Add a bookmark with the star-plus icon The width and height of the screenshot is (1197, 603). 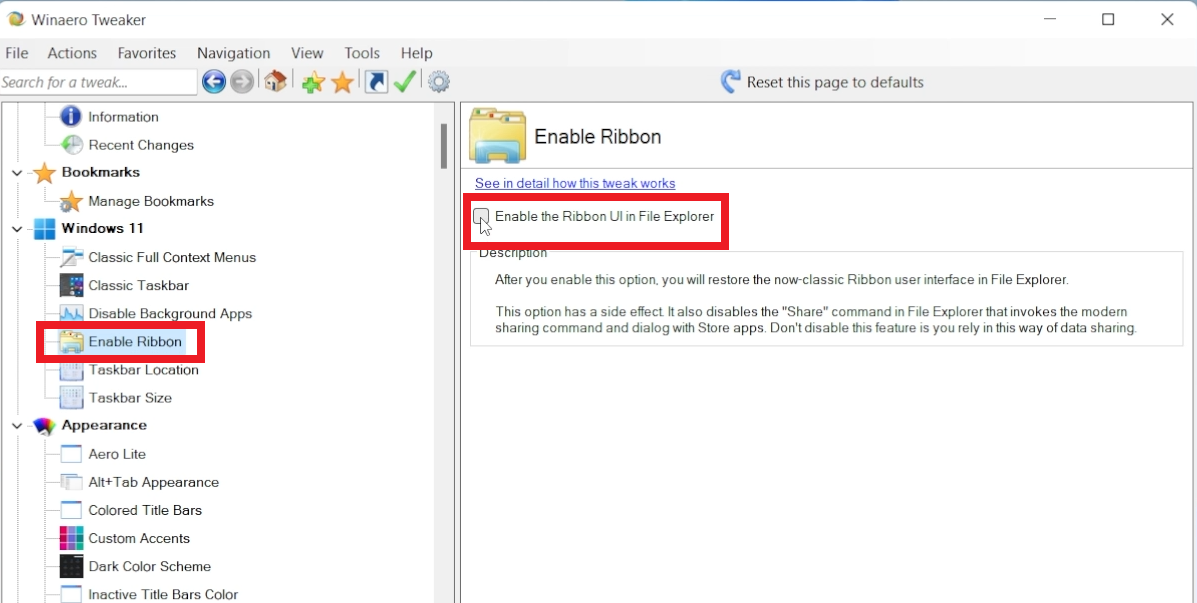(x=312, y=81)
